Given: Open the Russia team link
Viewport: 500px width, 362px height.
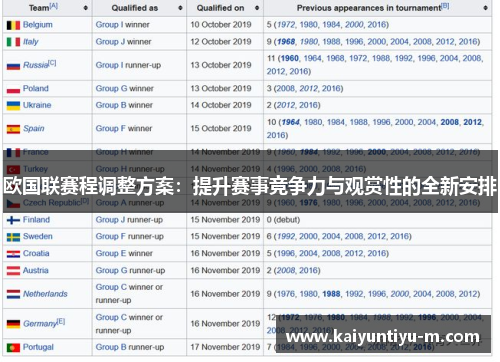Looking at the screenshot, I should (x=36, y=65).
